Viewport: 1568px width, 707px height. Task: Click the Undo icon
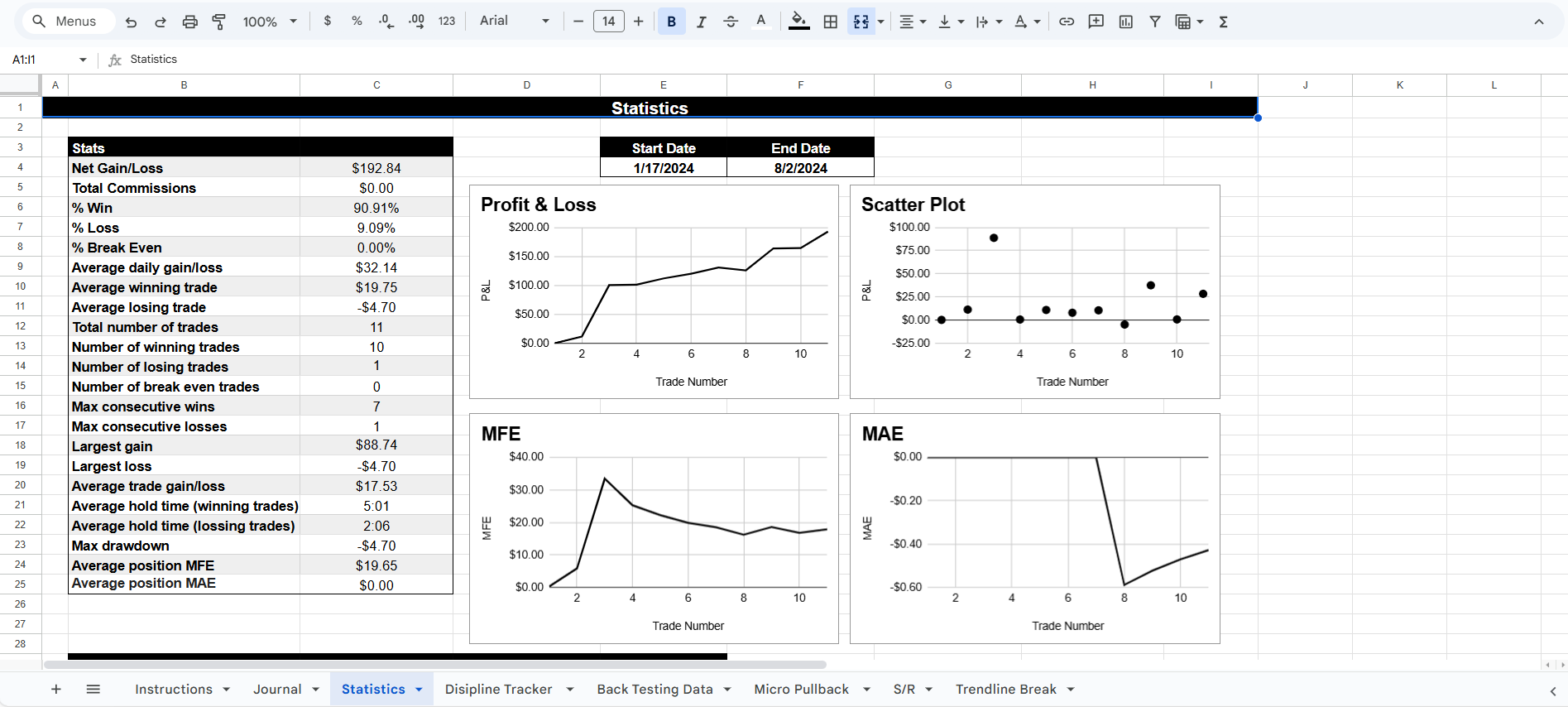click(131, 22)
